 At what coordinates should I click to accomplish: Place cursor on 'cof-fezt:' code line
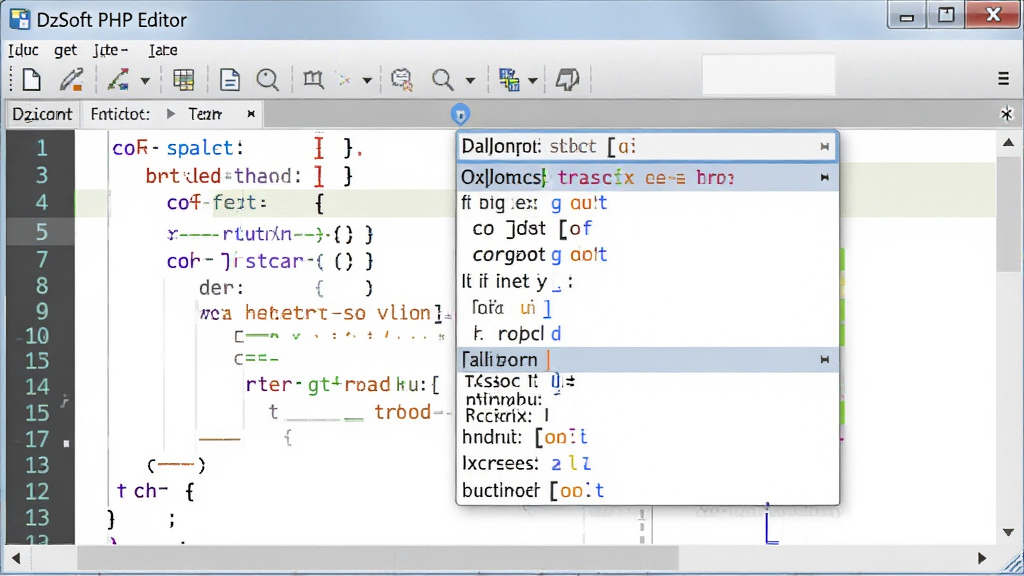pos(217,203)
